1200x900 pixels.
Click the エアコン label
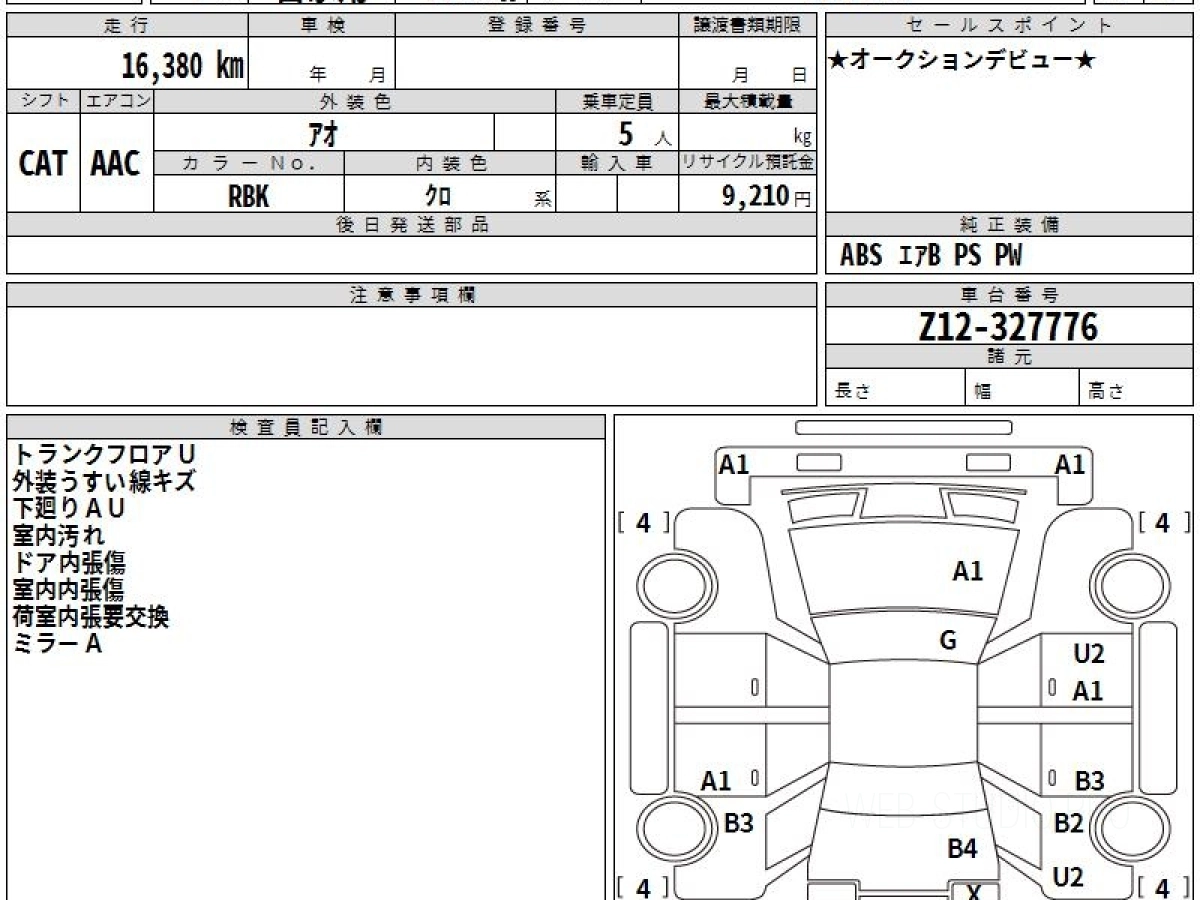coord(117,101)
